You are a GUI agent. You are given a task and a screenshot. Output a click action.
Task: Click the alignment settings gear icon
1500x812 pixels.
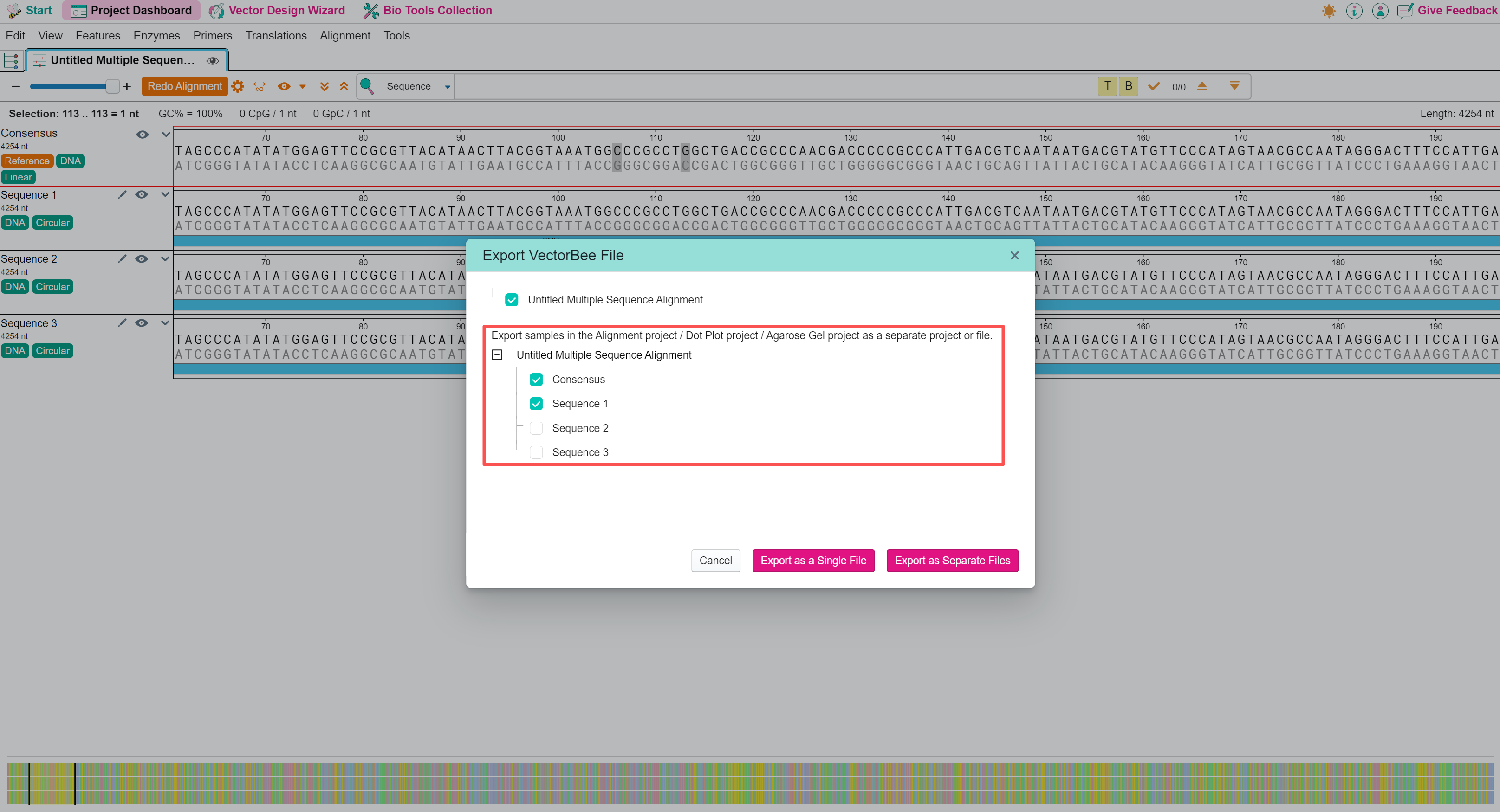coord(238,86)
